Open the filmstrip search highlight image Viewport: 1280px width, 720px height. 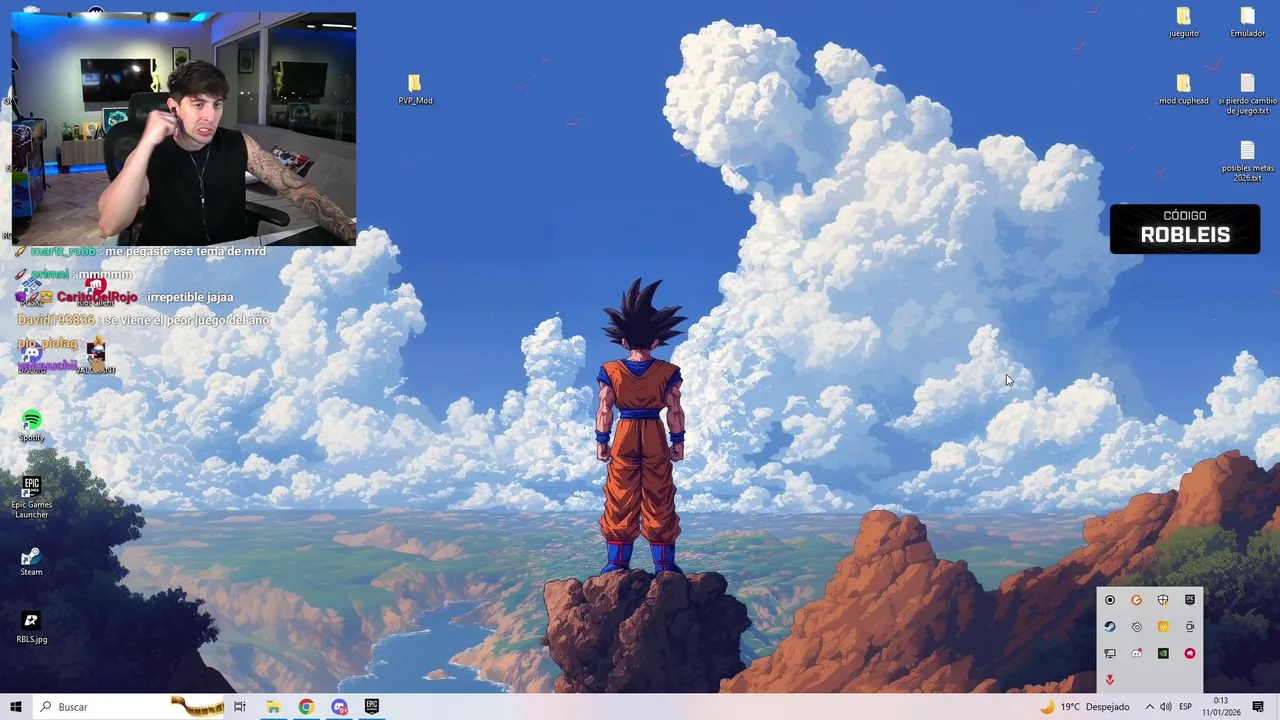coord(197,707)
